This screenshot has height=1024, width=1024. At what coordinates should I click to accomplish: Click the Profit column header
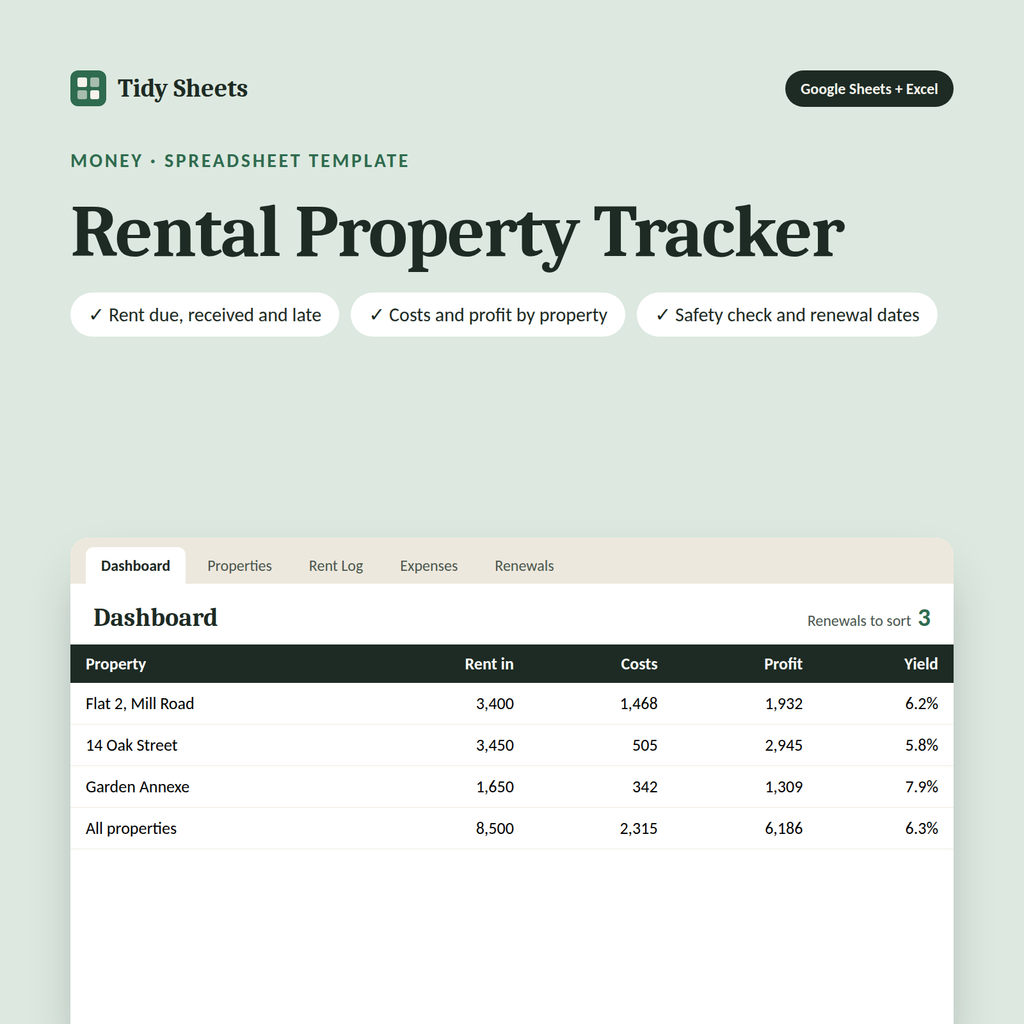click(783, 664)
